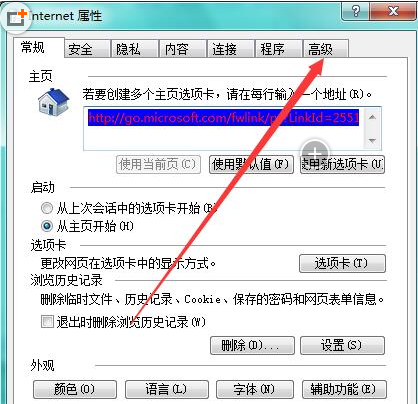Viewport: 418px width, 404px height.
Task: Click the round plus overlay icon
Action: [x=315, y=154]
